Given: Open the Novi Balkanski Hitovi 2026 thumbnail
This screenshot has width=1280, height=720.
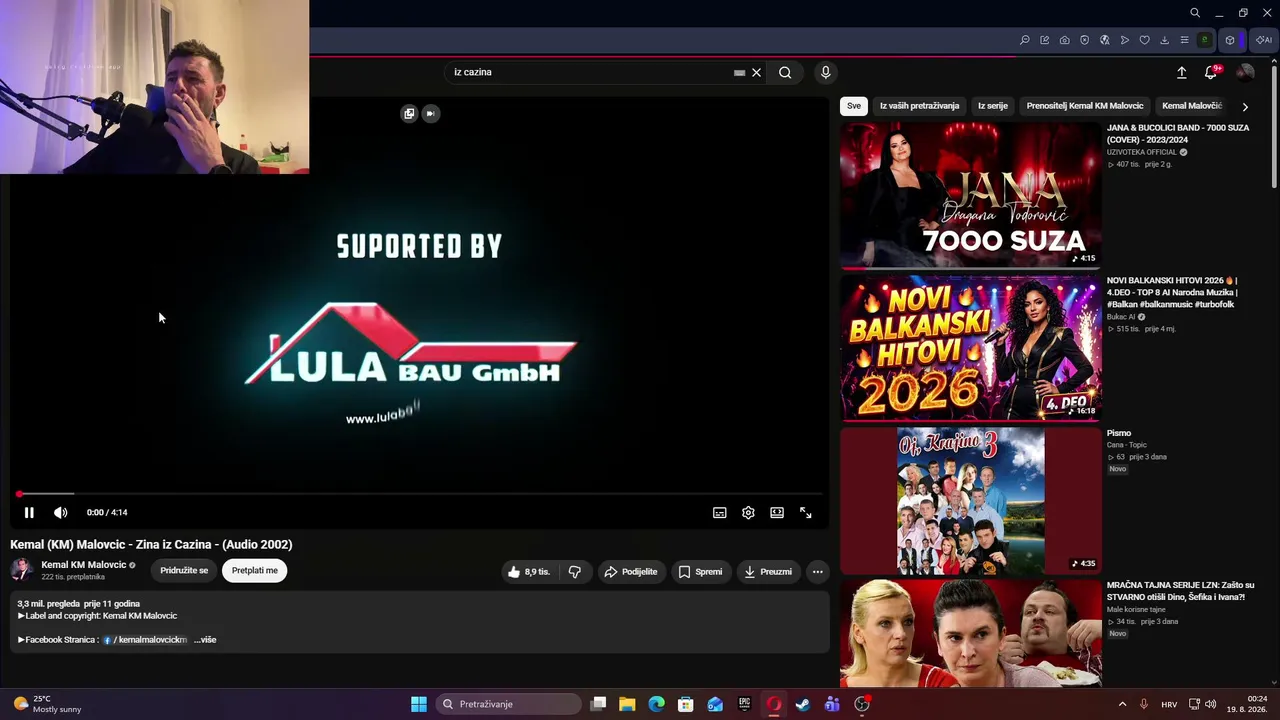Looking at the screenshot, I should (970, 348).
